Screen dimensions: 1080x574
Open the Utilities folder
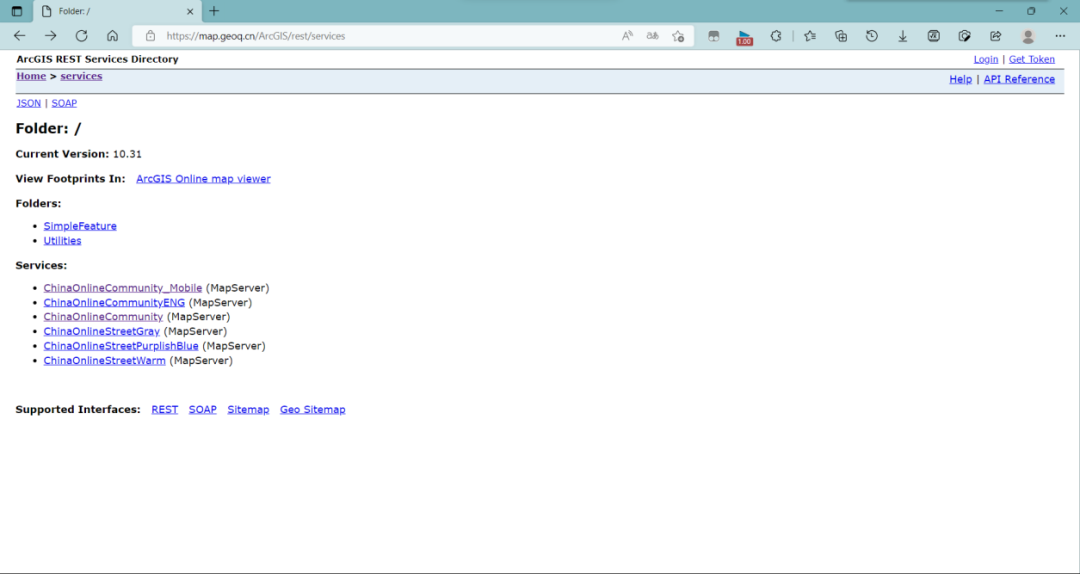[62, 240]
